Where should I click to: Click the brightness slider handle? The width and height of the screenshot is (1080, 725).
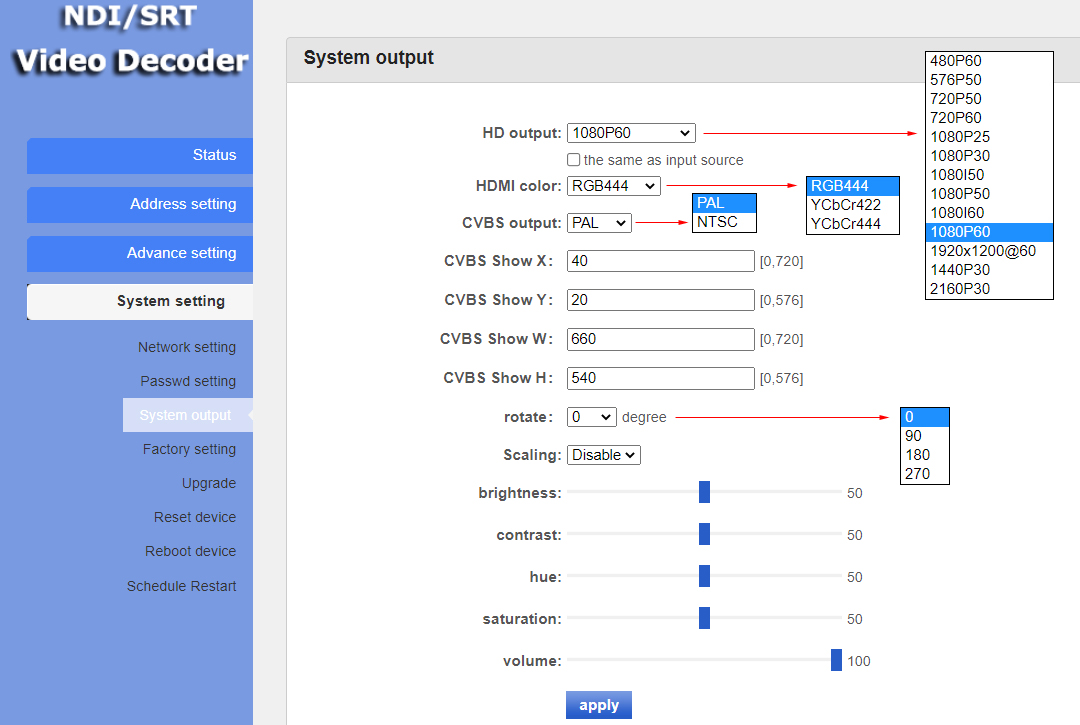pos(704,492)
